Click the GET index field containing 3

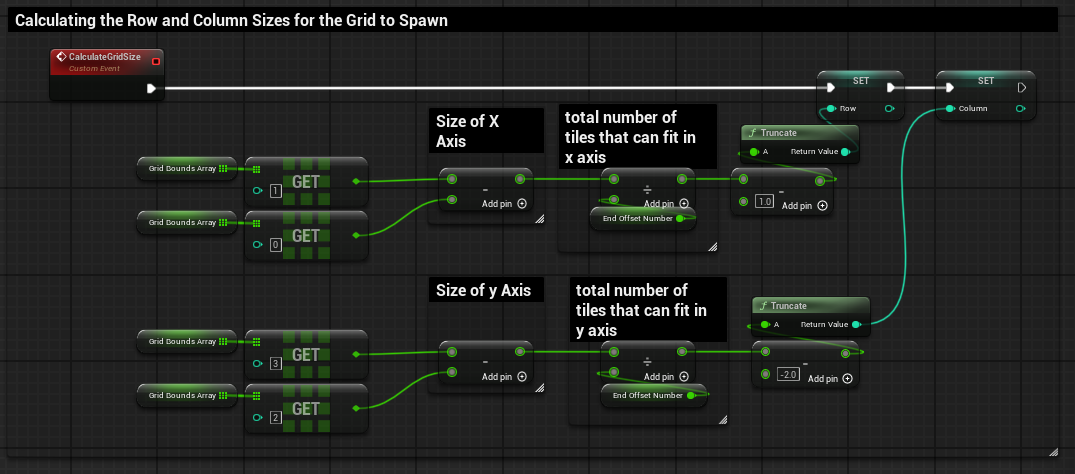274,363
